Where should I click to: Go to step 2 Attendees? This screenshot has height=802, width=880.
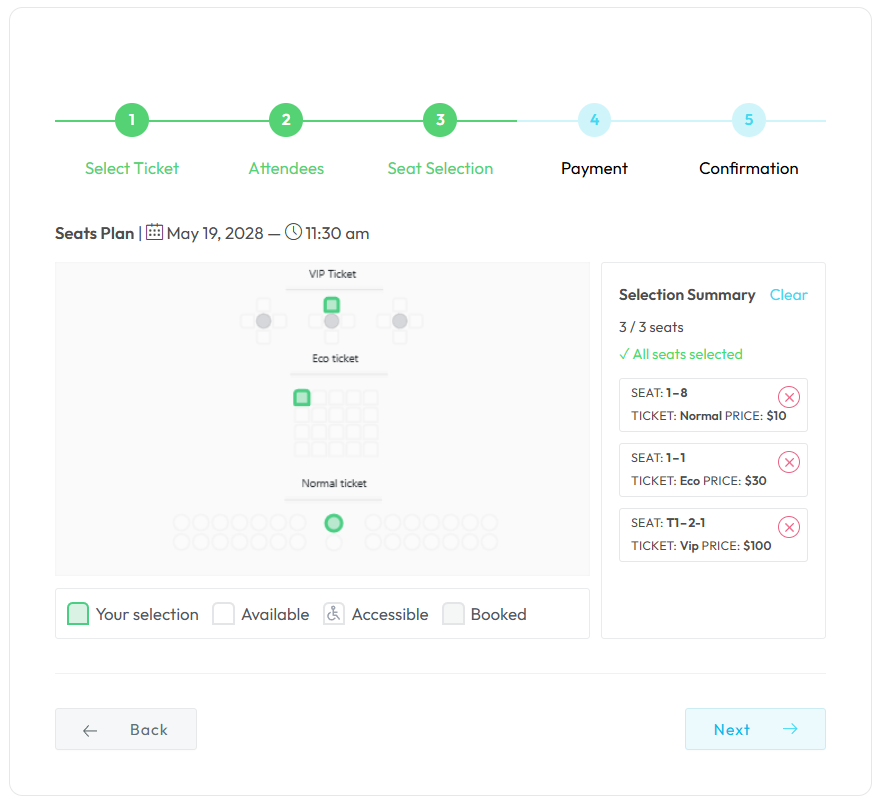[x=286, y=120]
